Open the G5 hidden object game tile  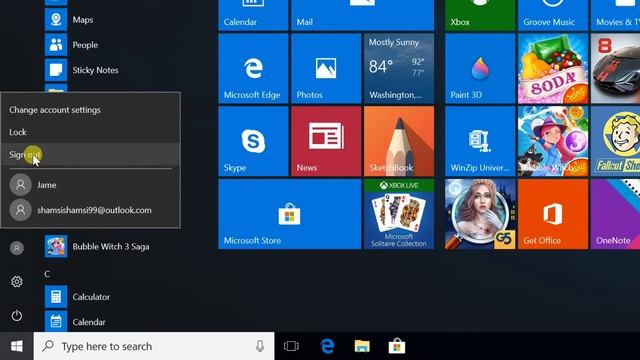[480, 214]
